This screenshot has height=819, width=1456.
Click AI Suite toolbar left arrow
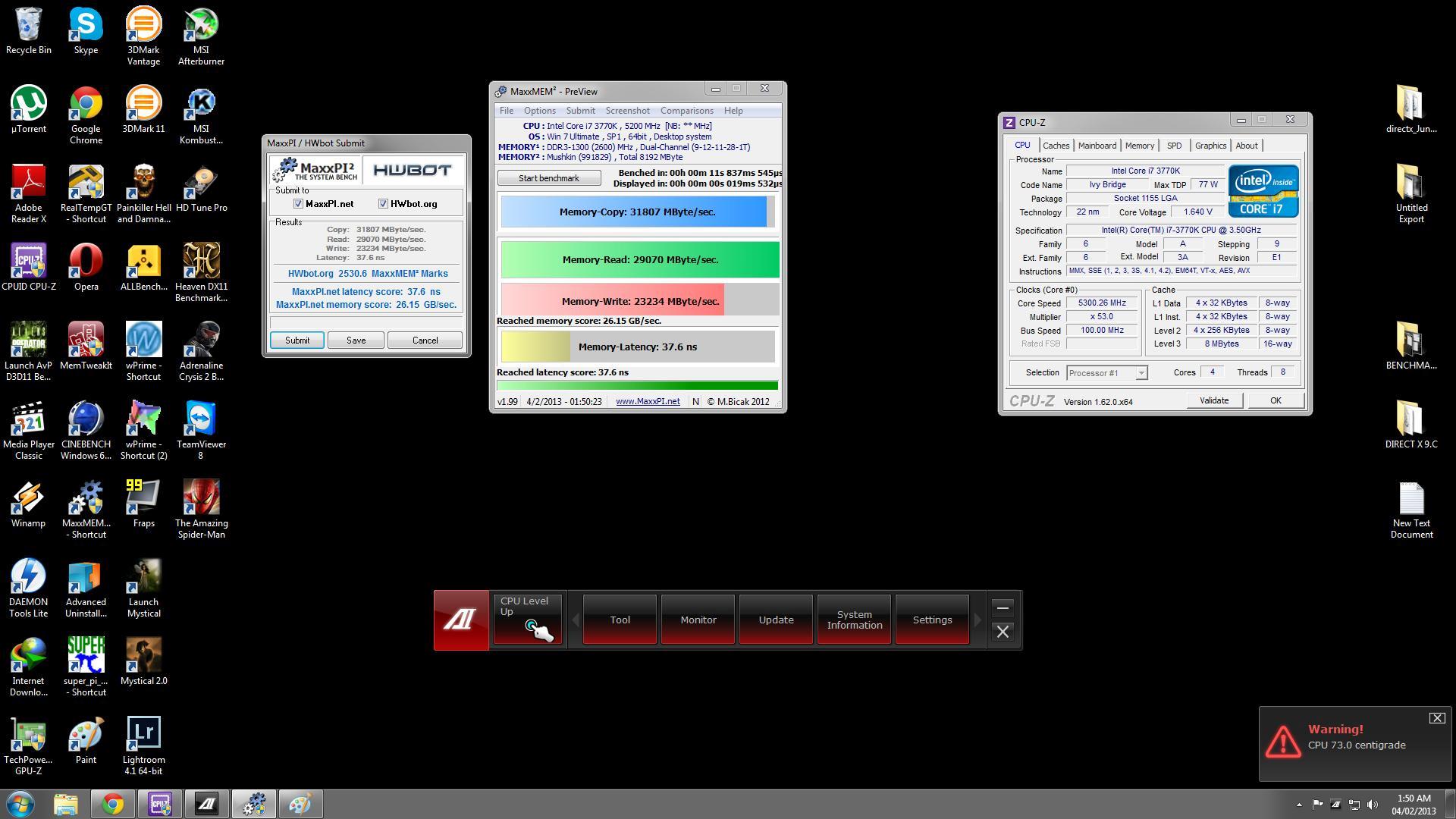pos(575,620)
